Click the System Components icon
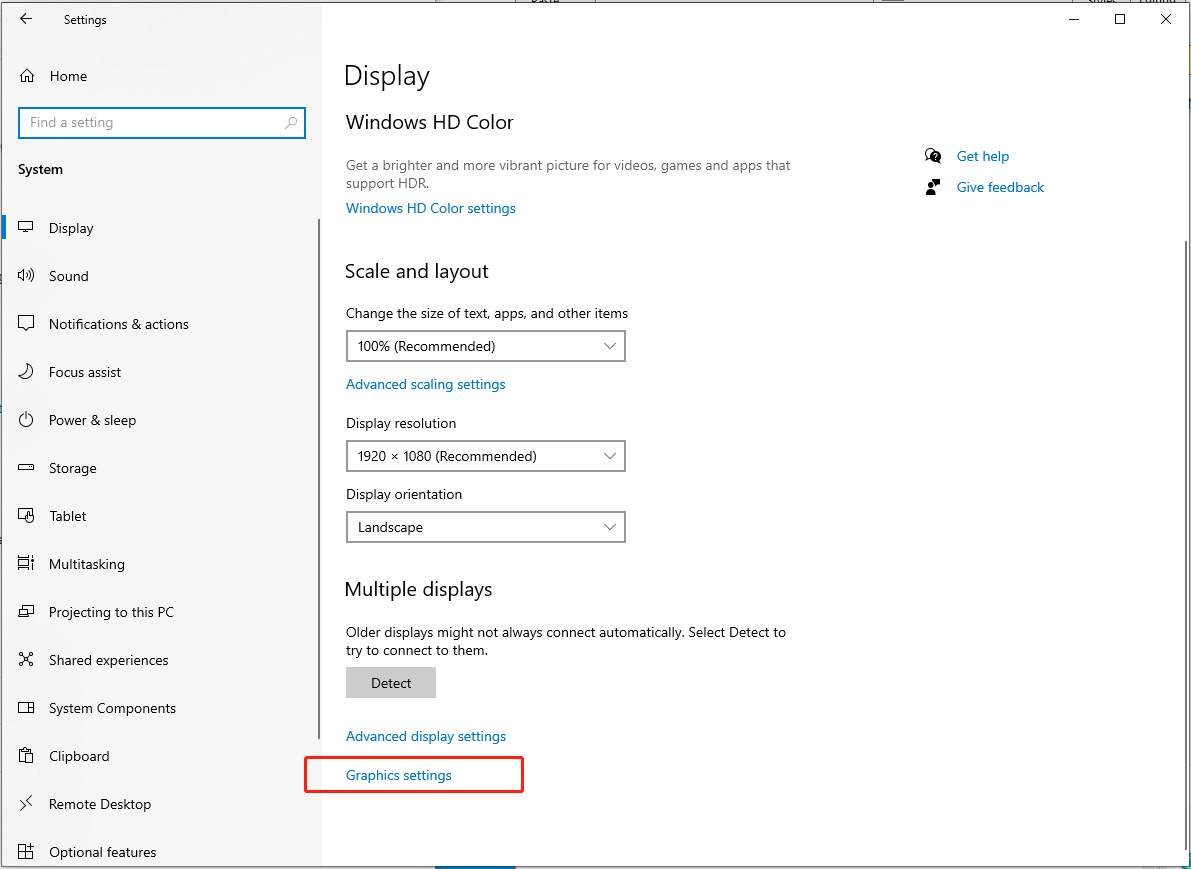 pyautogui.click(x=27, y=708)
